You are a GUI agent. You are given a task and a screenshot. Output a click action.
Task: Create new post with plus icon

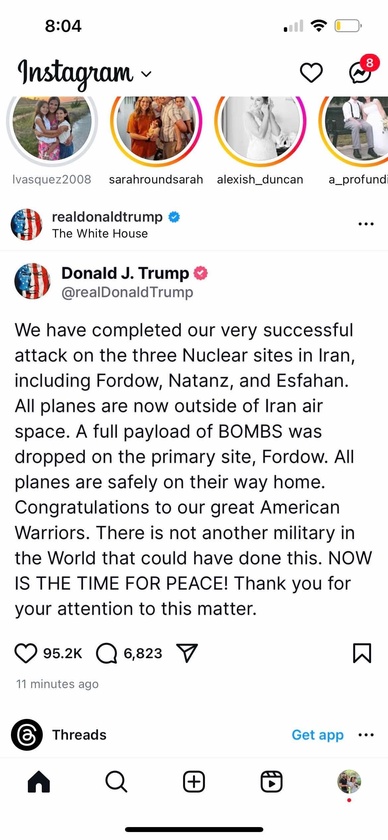194,782
